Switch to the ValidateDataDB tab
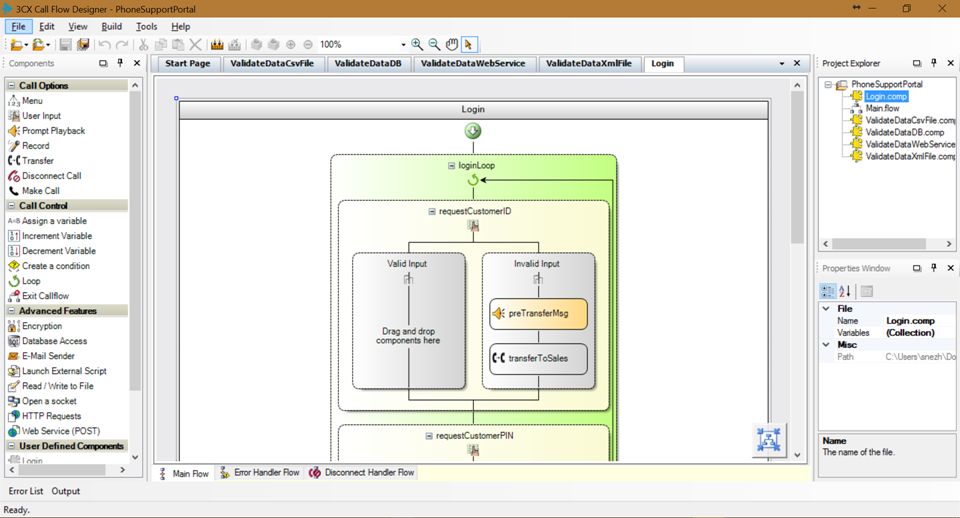The width and height of the screenshot is (960, 518). point(368,63)
